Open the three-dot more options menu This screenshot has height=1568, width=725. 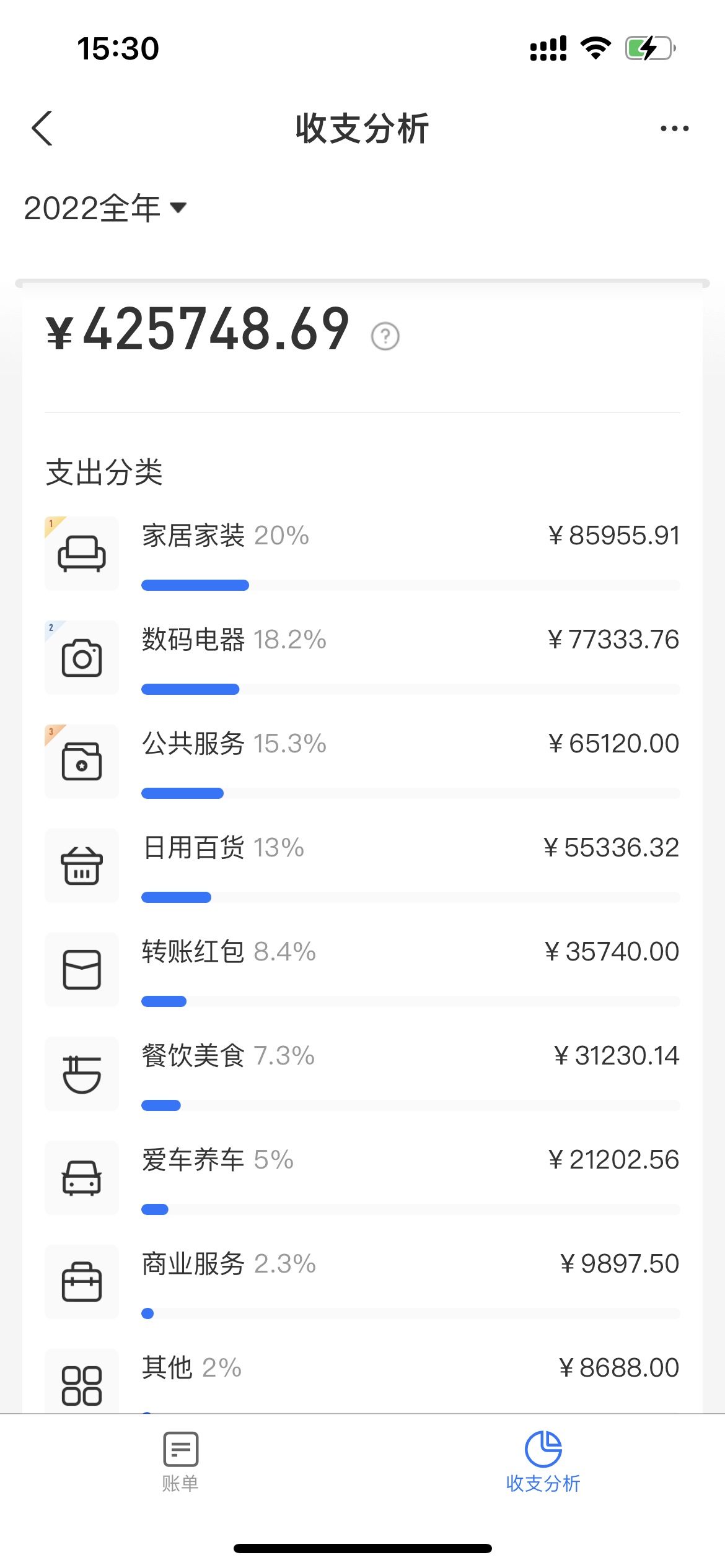(x=674, y=129)
